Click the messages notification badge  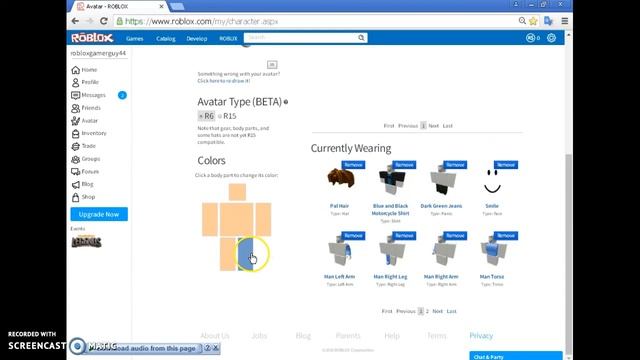(x=122, y=95)
